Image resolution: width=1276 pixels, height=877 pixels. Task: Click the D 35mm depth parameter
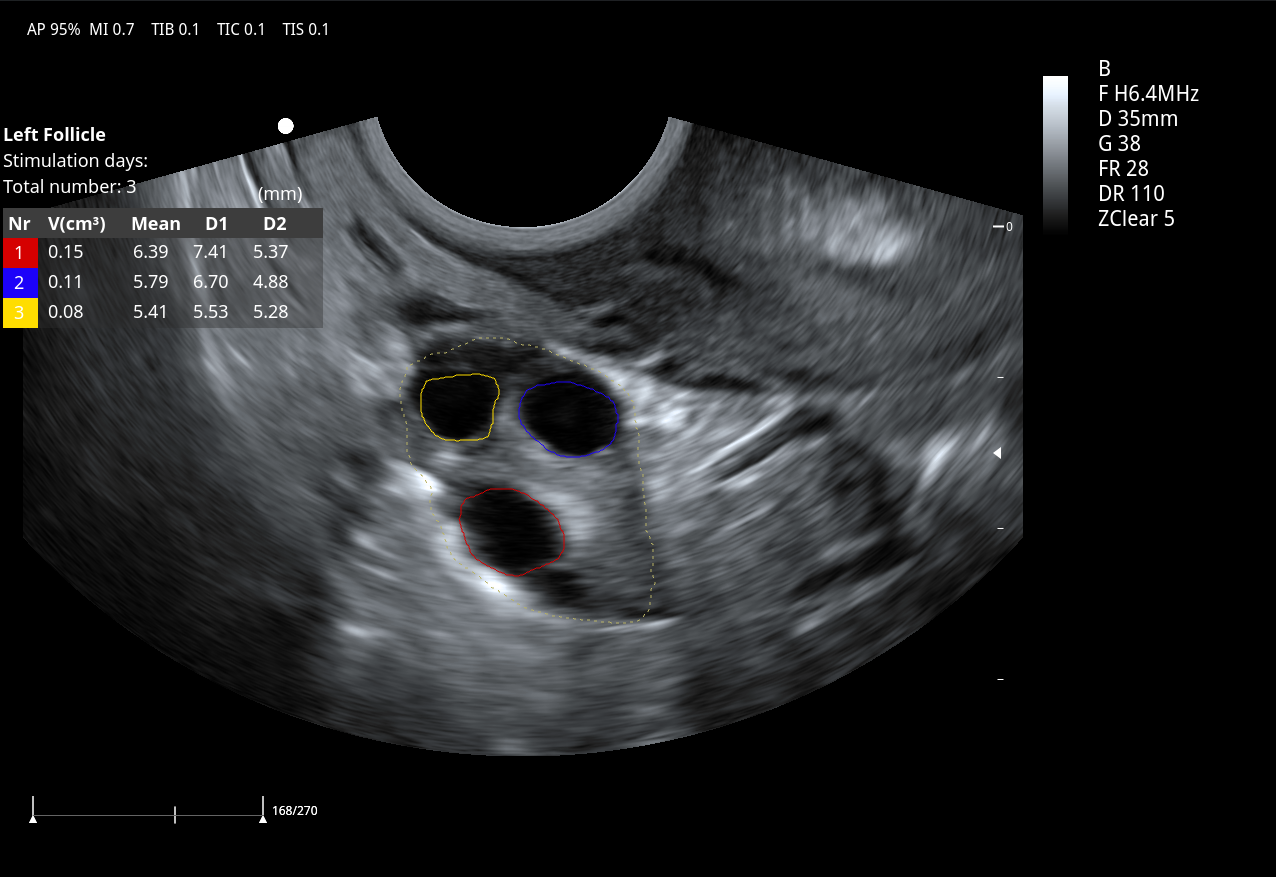click(x=1138, y=119)
